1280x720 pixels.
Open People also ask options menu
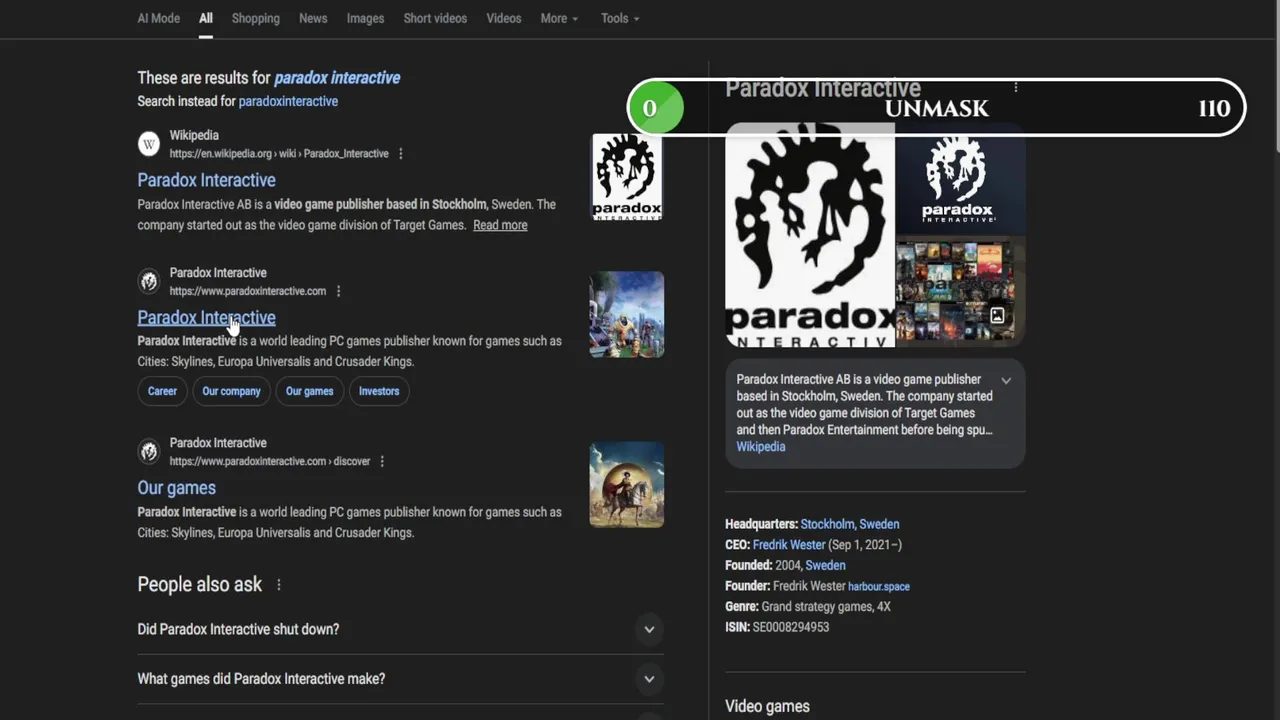click(279, 585)
